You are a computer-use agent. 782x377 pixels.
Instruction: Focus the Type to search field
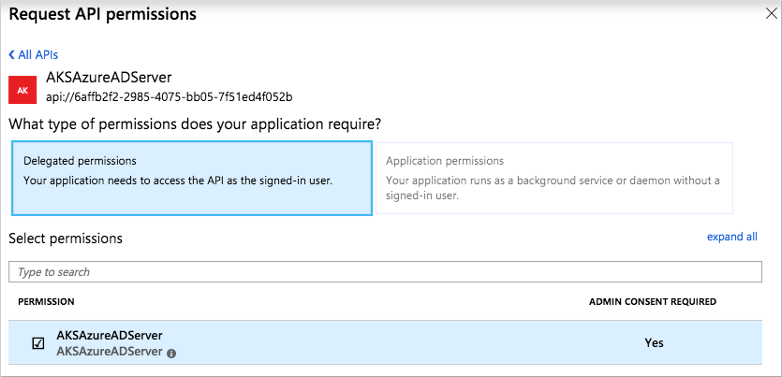pos(385,272)
